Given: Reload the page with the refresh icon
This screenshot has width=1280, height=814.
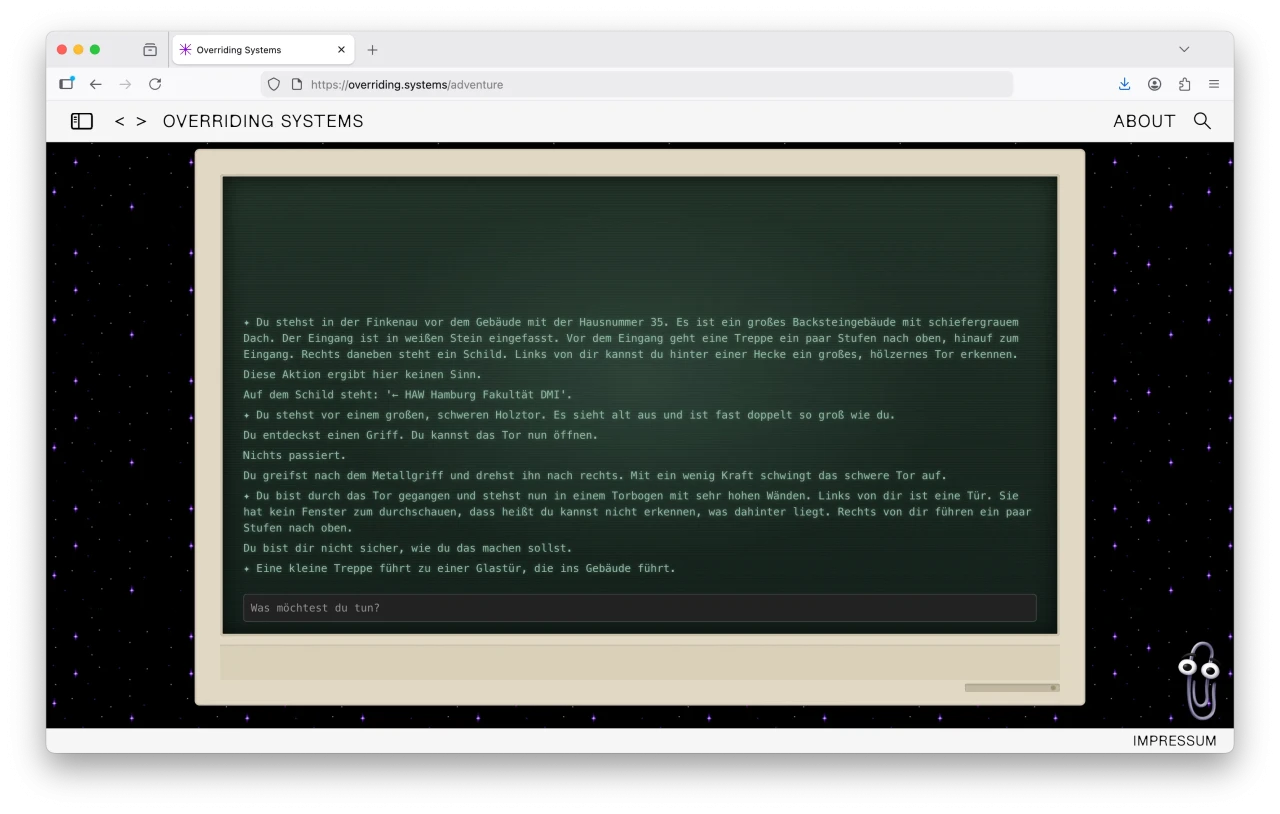Looking at the screenshot, I should point(155,84).
